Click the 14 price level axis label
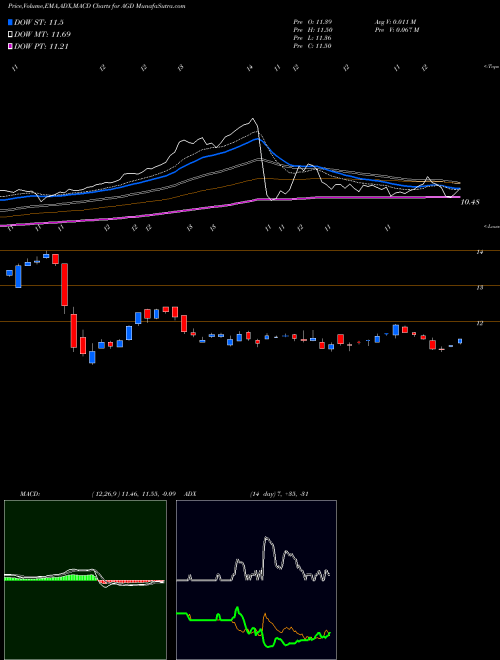Screen dimensions: 500x660 (x=479, y=252)
